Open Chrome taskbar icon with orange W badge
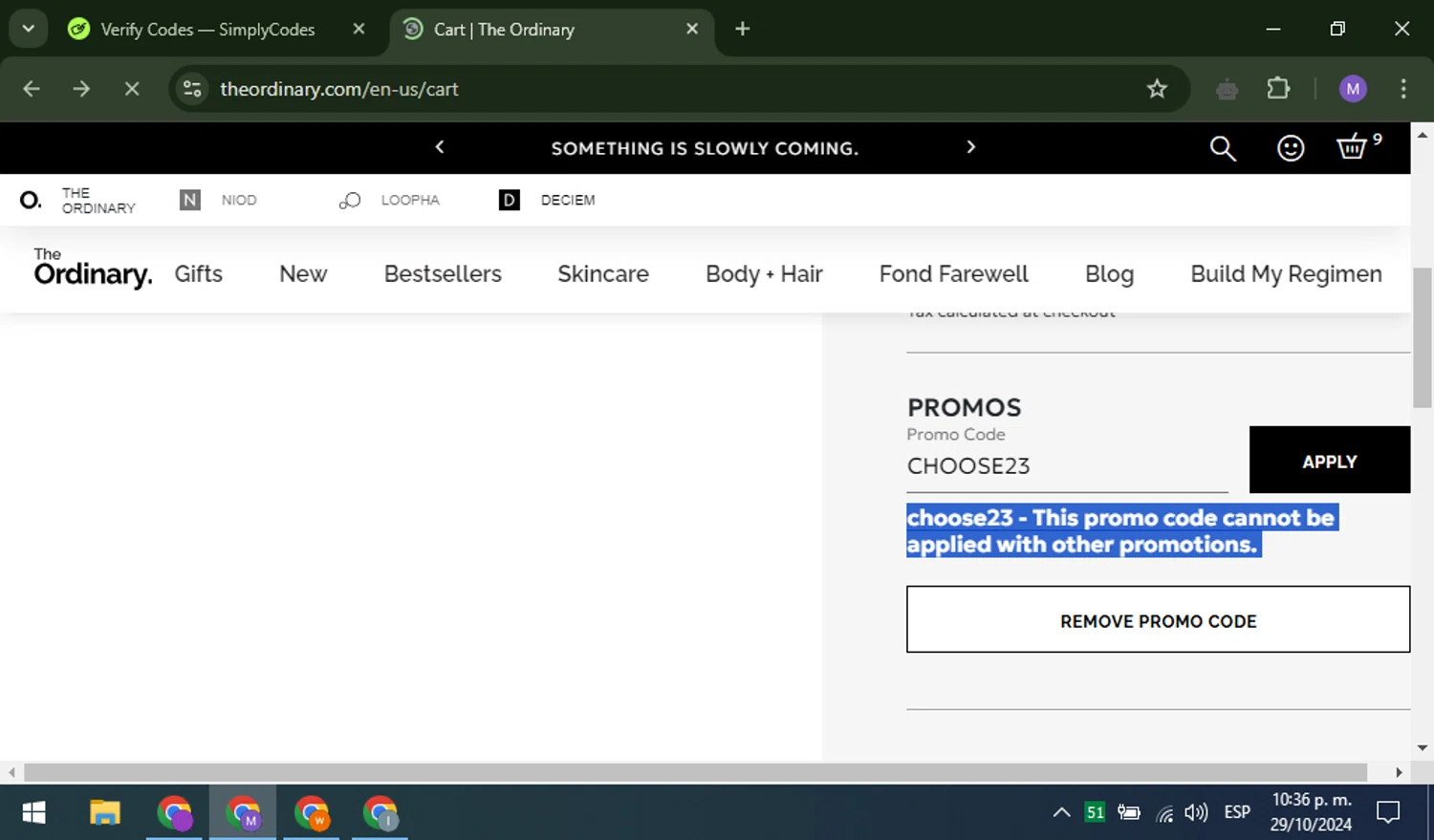1434x840 pixels. [x=312, y=813]
